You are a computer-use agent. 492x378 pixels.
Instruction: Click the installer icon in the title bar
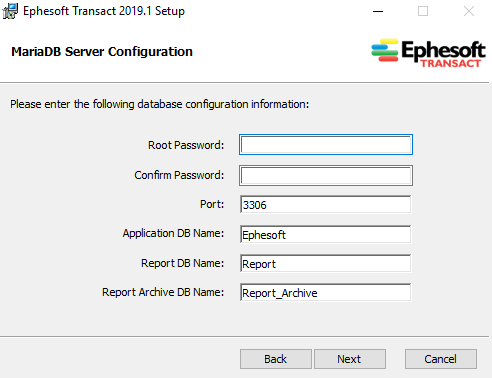tap(10, 11)
